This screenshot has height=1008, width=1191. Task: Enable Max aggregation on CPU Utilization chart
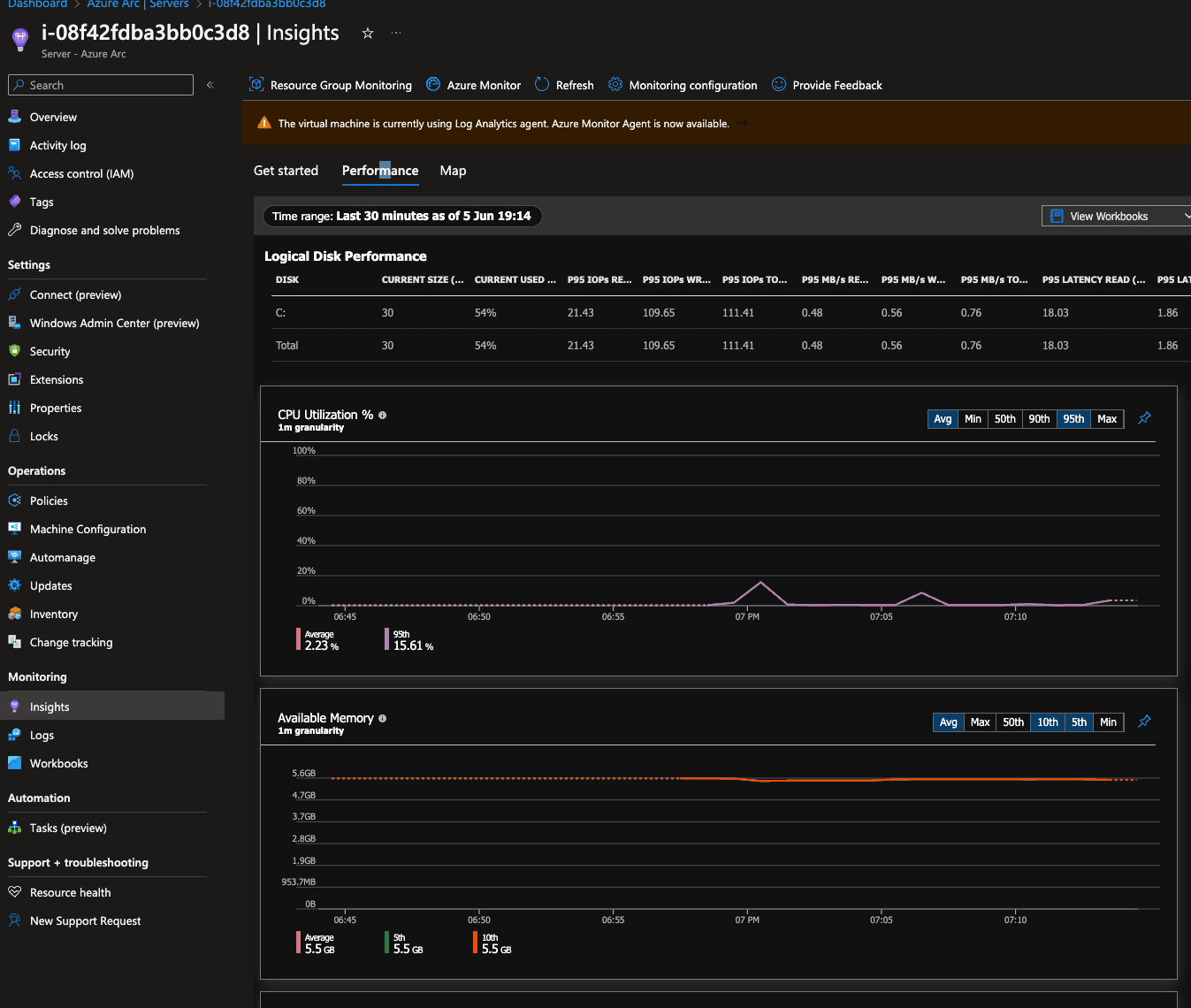coord(1107,418)
